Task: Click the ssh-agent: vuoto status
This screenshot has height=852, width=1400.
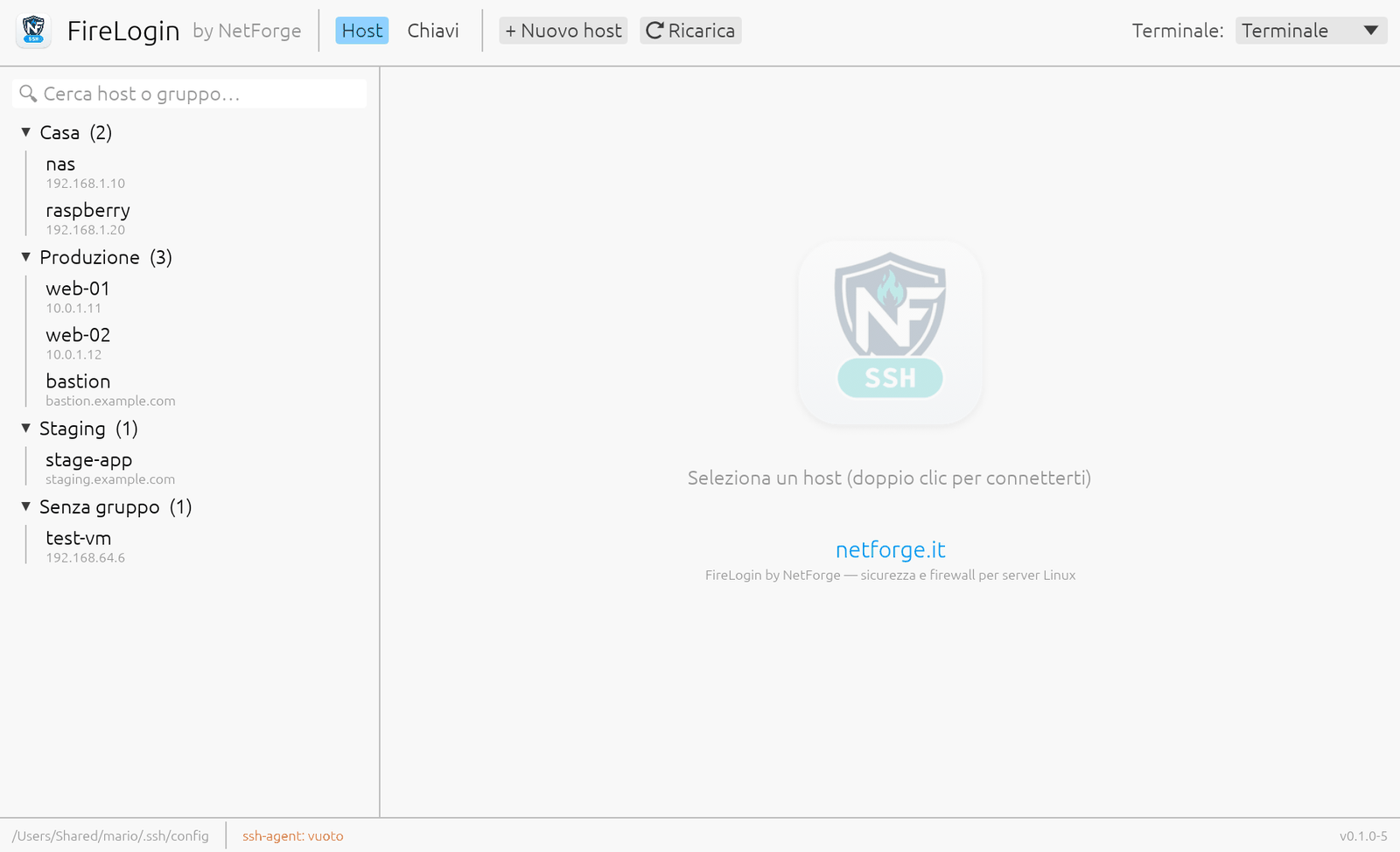Action: 293,836
